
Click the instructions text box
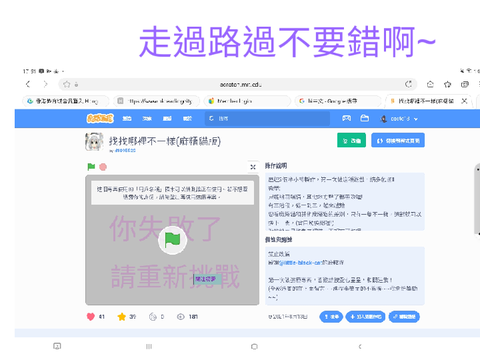point(345,201)
